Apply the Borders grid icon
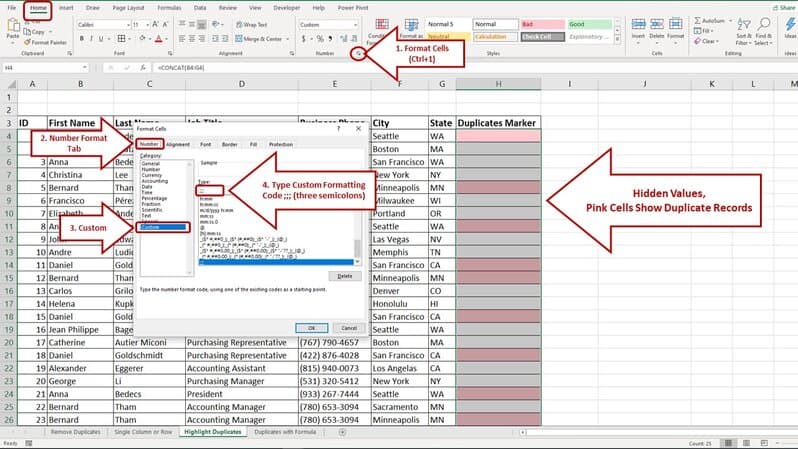The image size is (798, 449). coord(121,39)
